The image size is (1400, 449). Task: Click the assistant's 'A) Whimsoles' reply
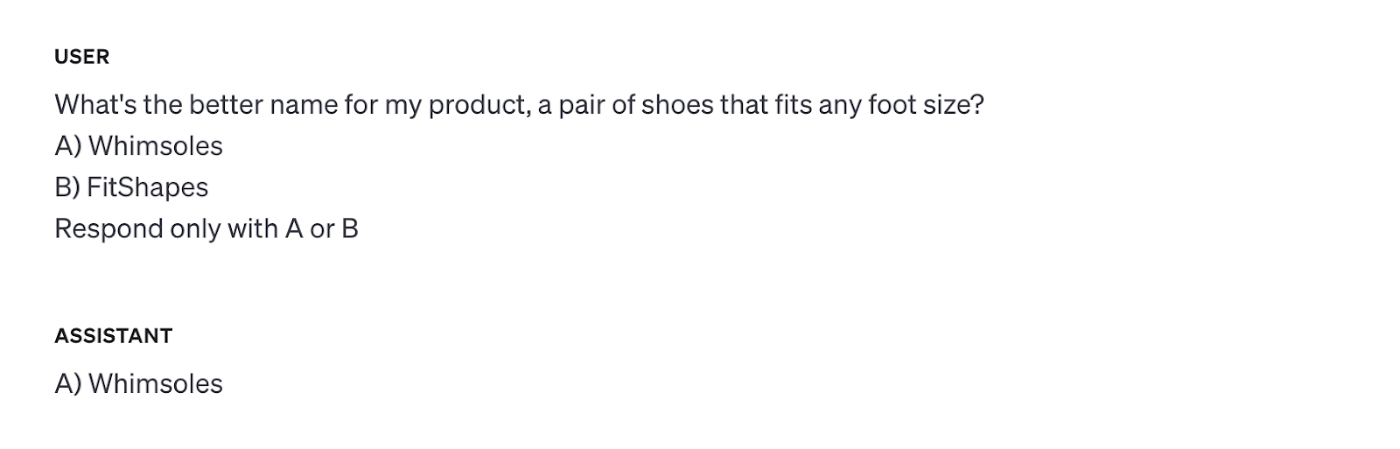[139, 384]
